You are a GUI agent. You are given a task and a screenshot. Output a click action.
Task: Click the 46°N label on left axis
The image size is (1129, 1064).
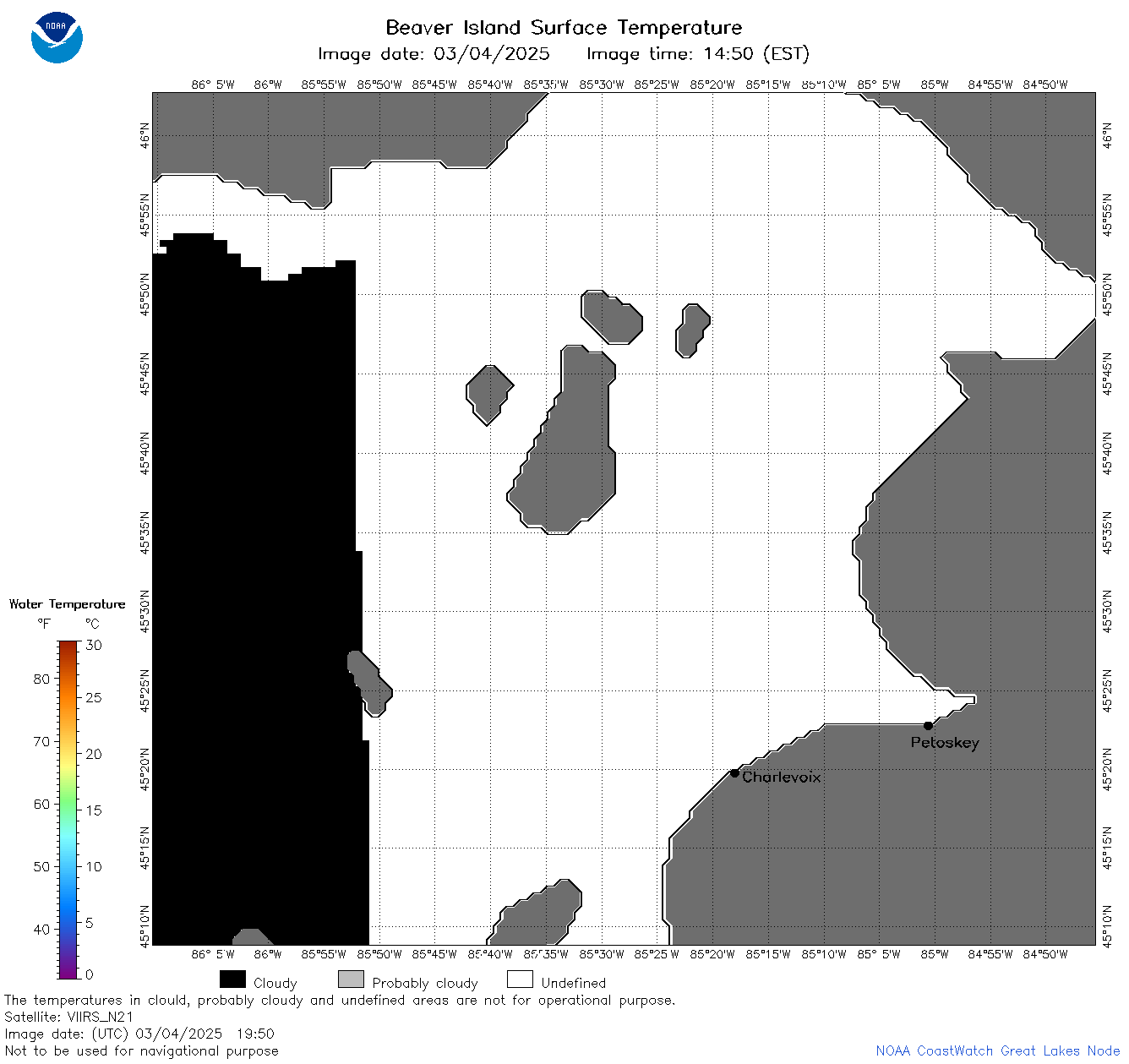(x=145, y=135)
